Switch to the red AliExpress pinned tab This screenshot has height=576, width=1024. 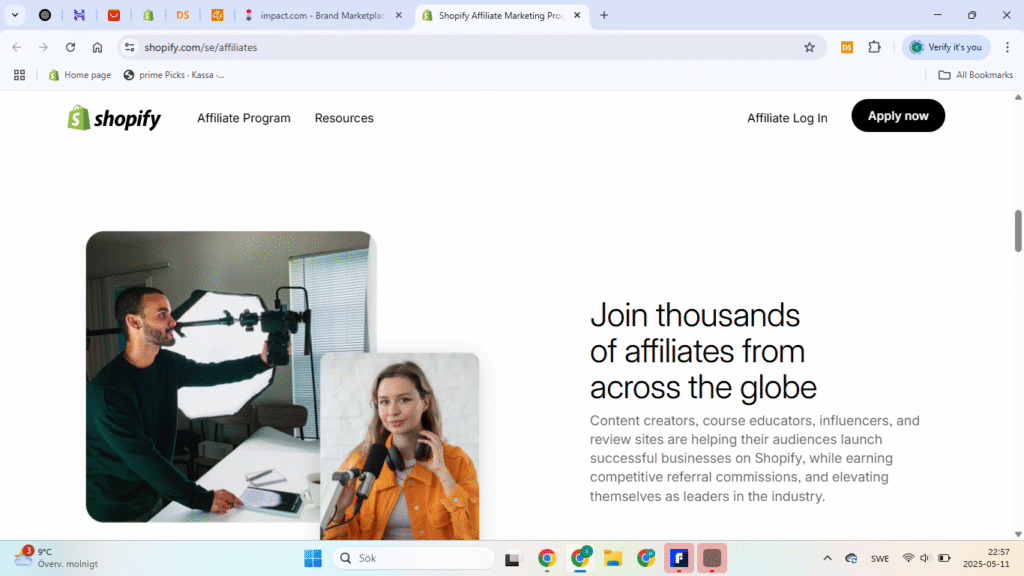point(114,15)
